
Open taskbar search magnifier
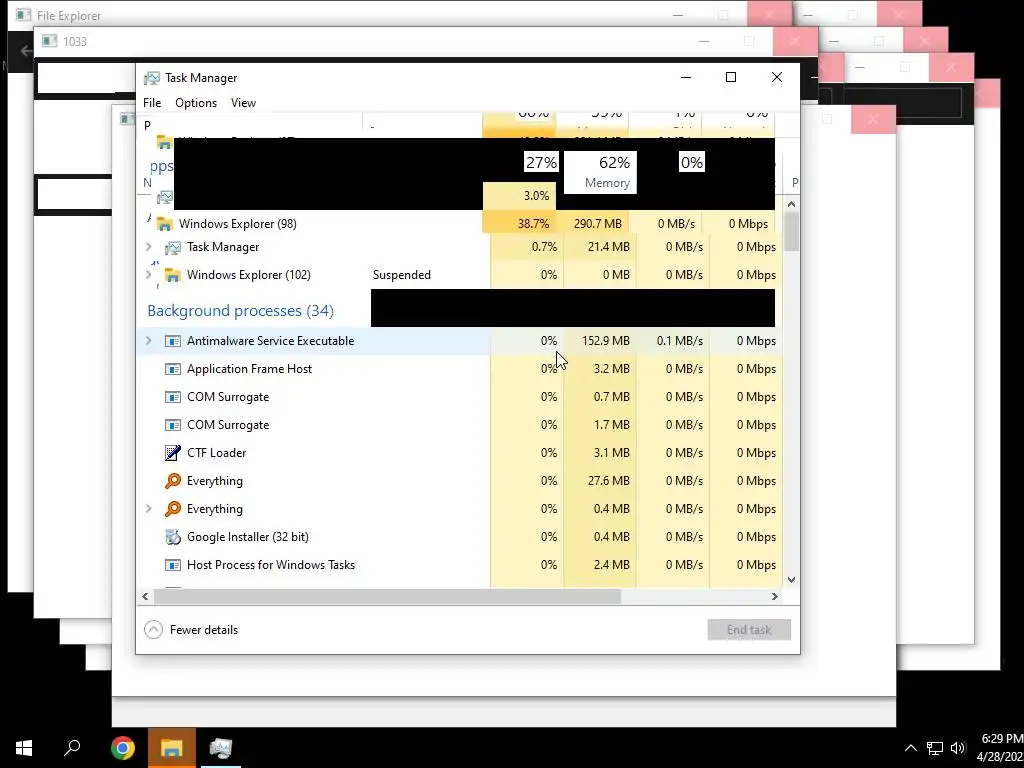click(x=72, y=748)
